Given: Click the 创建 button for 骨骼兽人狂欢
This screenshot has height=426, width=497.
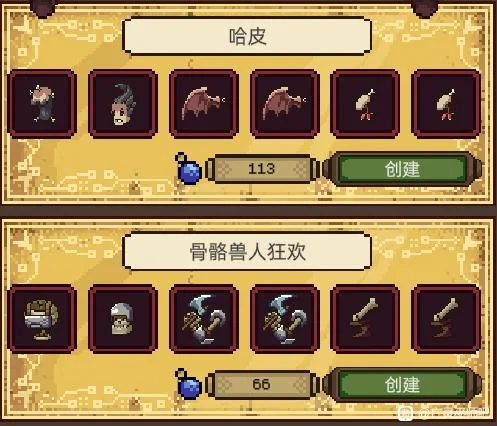Looking at the screenshot, I should tap(402, 384).
